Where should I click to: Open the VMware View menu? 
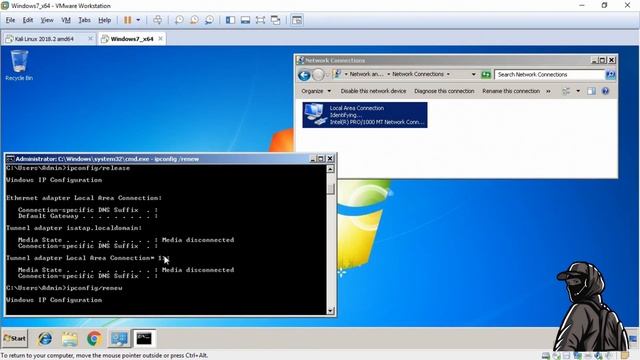(x=47, y=20)
